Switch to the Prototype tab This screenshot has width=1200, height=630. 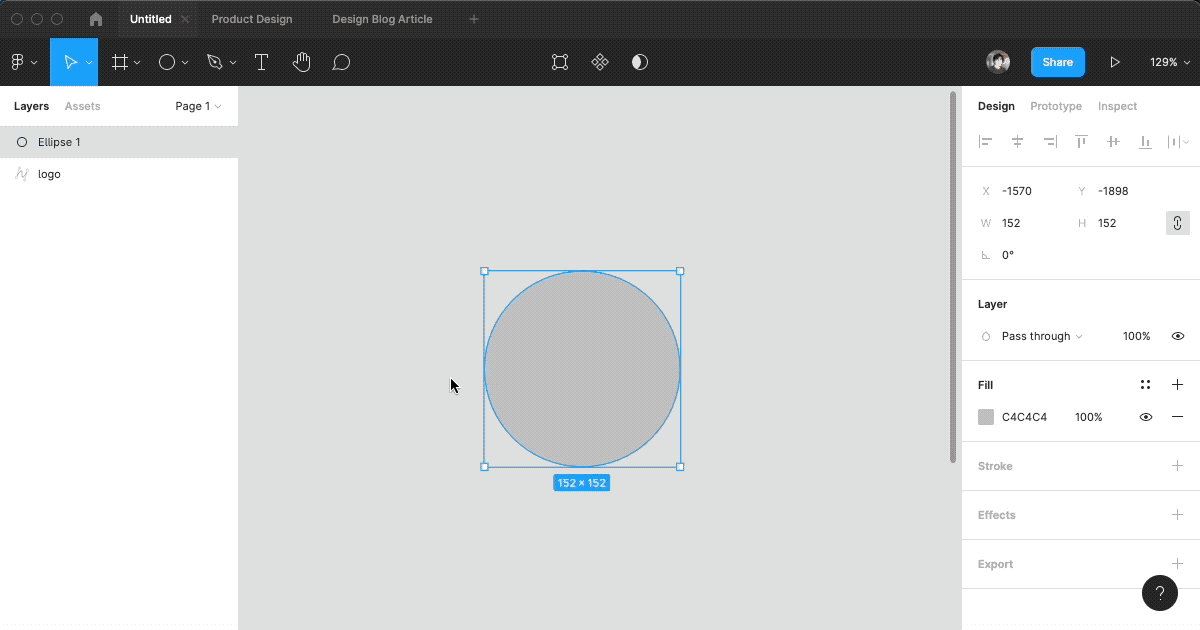pos(1056,106)
